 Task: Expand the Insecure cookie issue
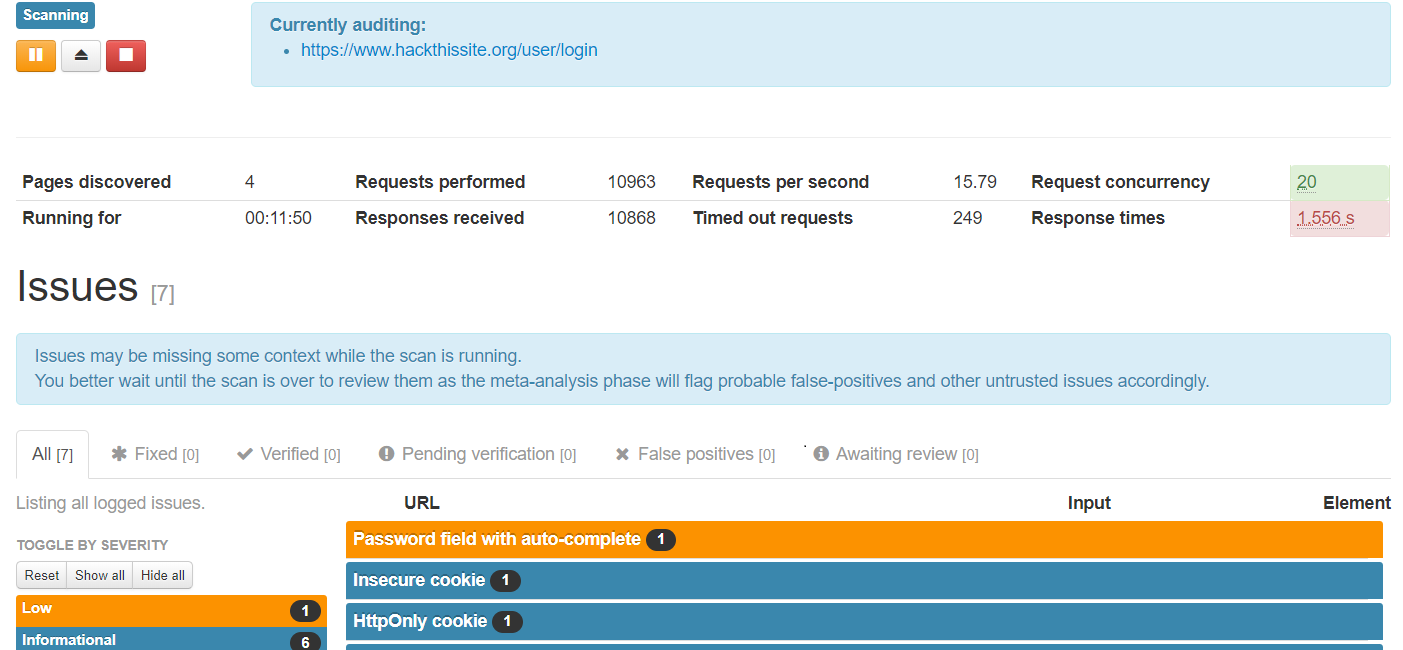click(419, 580)
